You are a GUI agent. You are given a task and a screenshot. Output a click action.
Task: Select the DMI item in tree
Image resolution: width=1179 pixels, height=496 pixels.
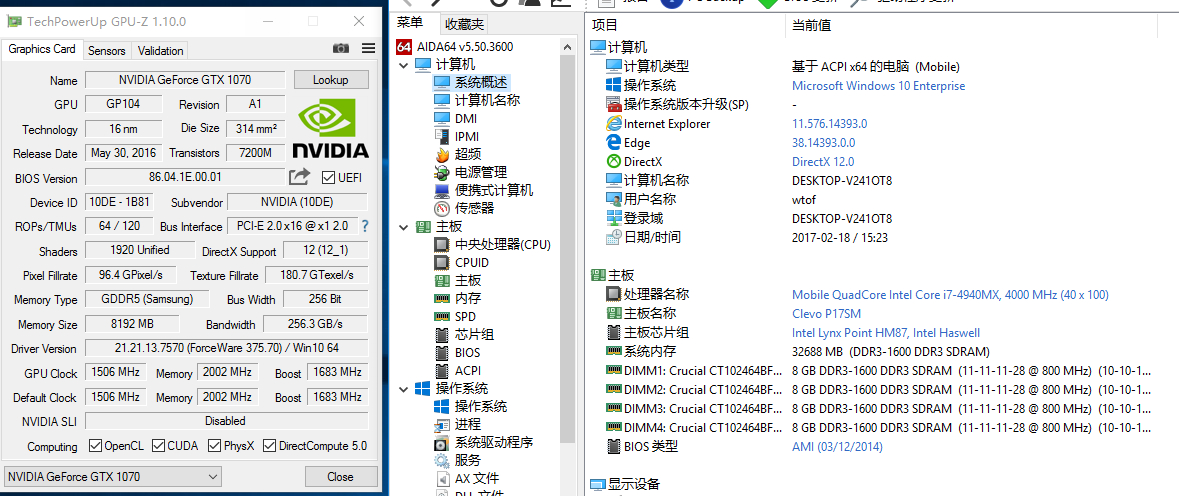(x=465, y=118)
